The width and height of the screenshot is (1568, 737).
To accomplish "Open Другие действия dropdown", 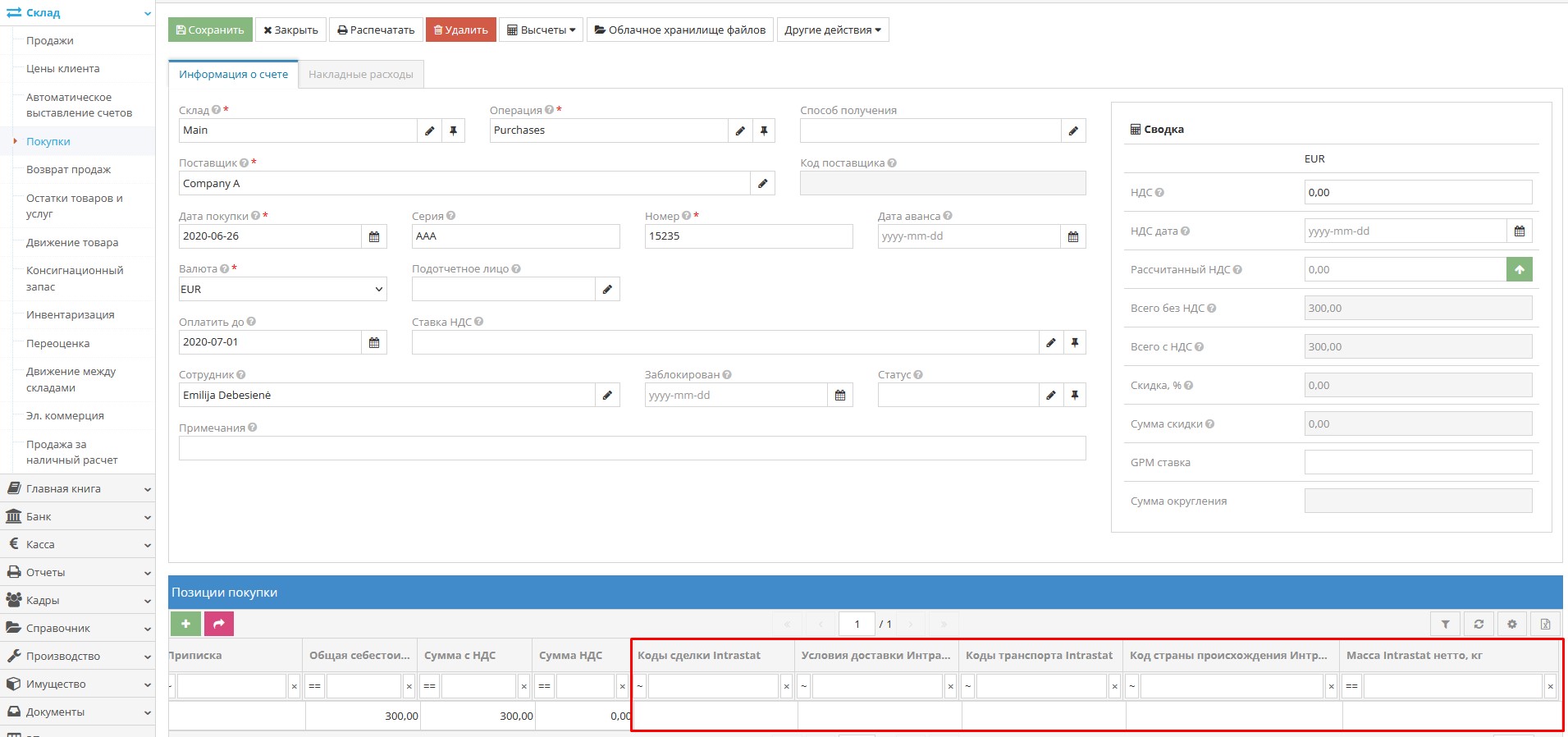I will coord(832,30).
